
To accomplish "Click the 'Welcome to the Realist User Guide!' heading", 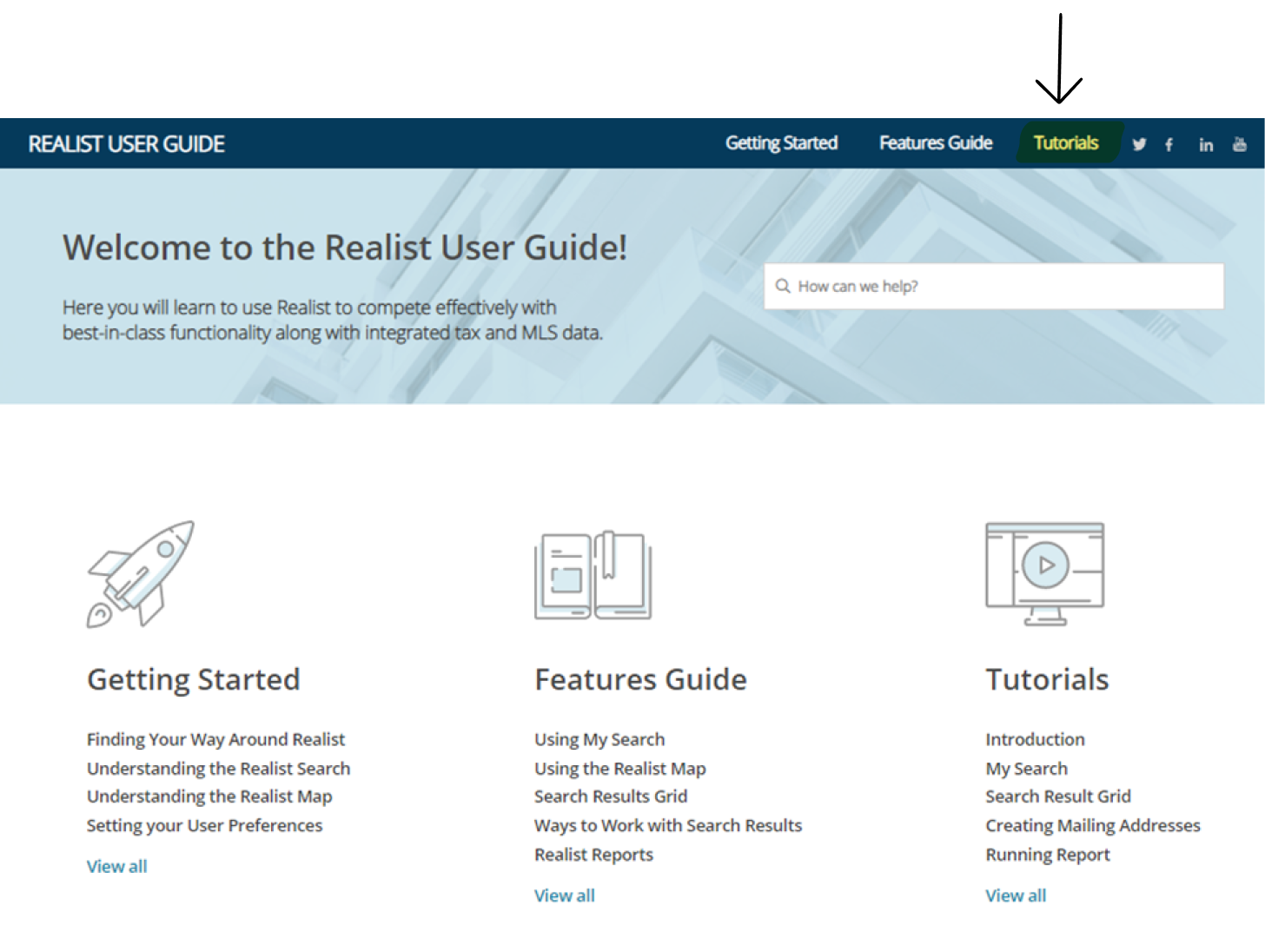I will tap(345, 248).
